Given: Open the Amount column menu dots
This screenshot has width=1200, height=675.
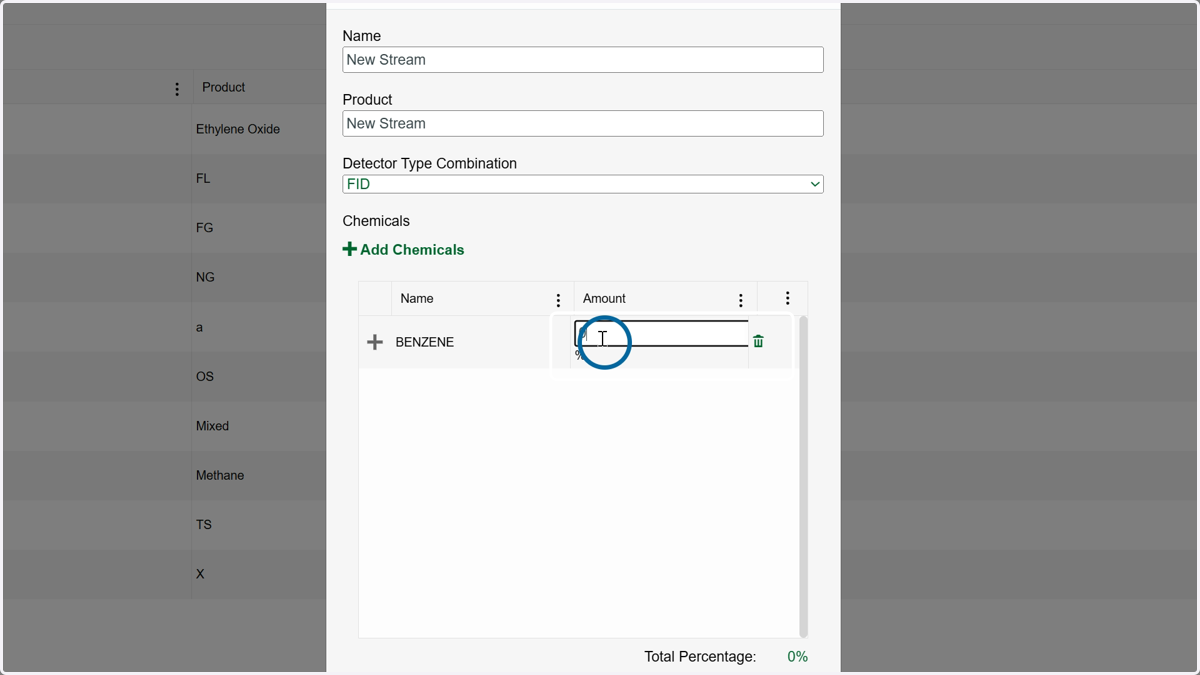Looking at the screenshot, I should click(x=740, y=300).
